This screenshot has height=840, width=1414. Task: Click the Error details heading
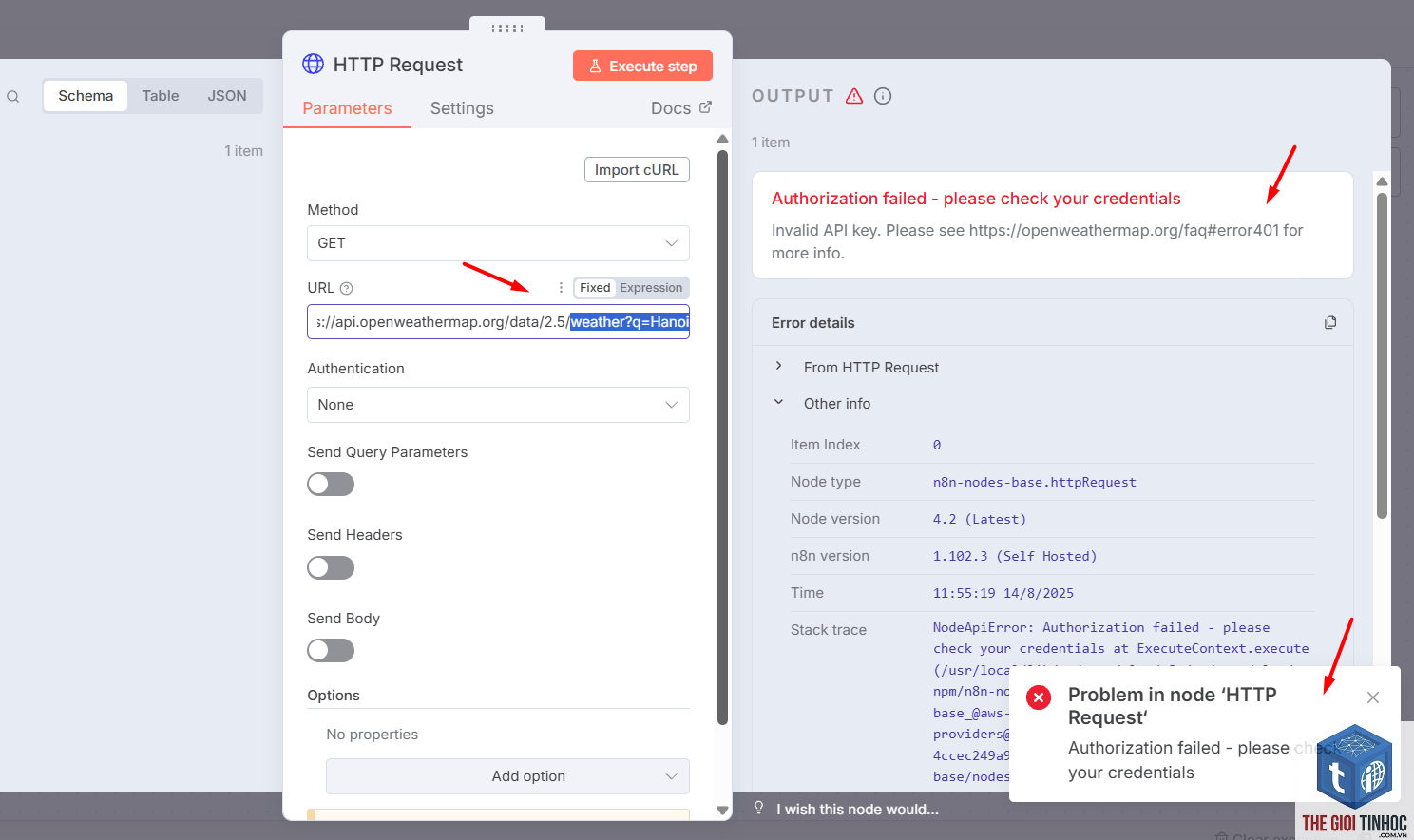813,323
